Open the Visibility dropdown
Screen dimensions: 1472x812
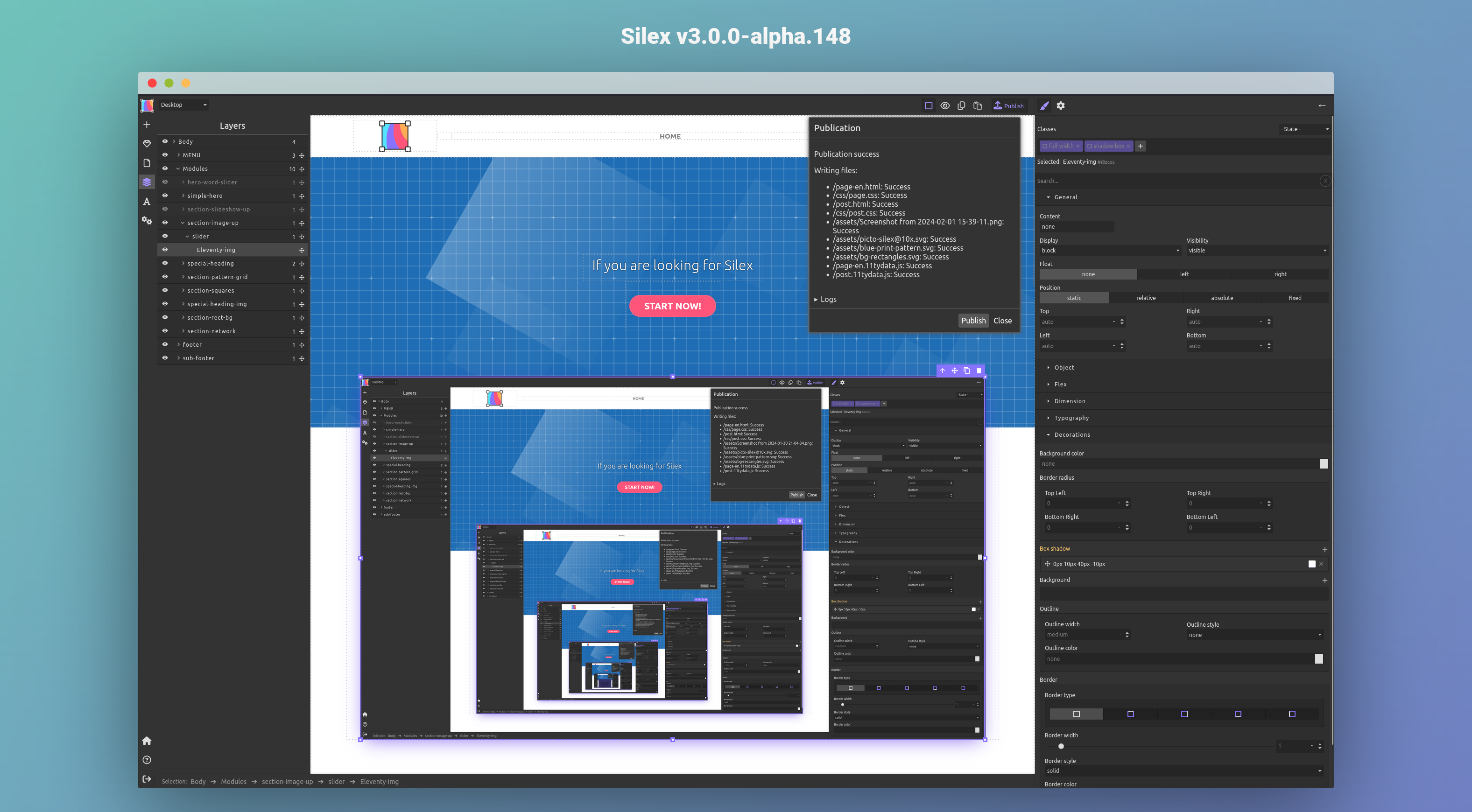point(1257,251)
